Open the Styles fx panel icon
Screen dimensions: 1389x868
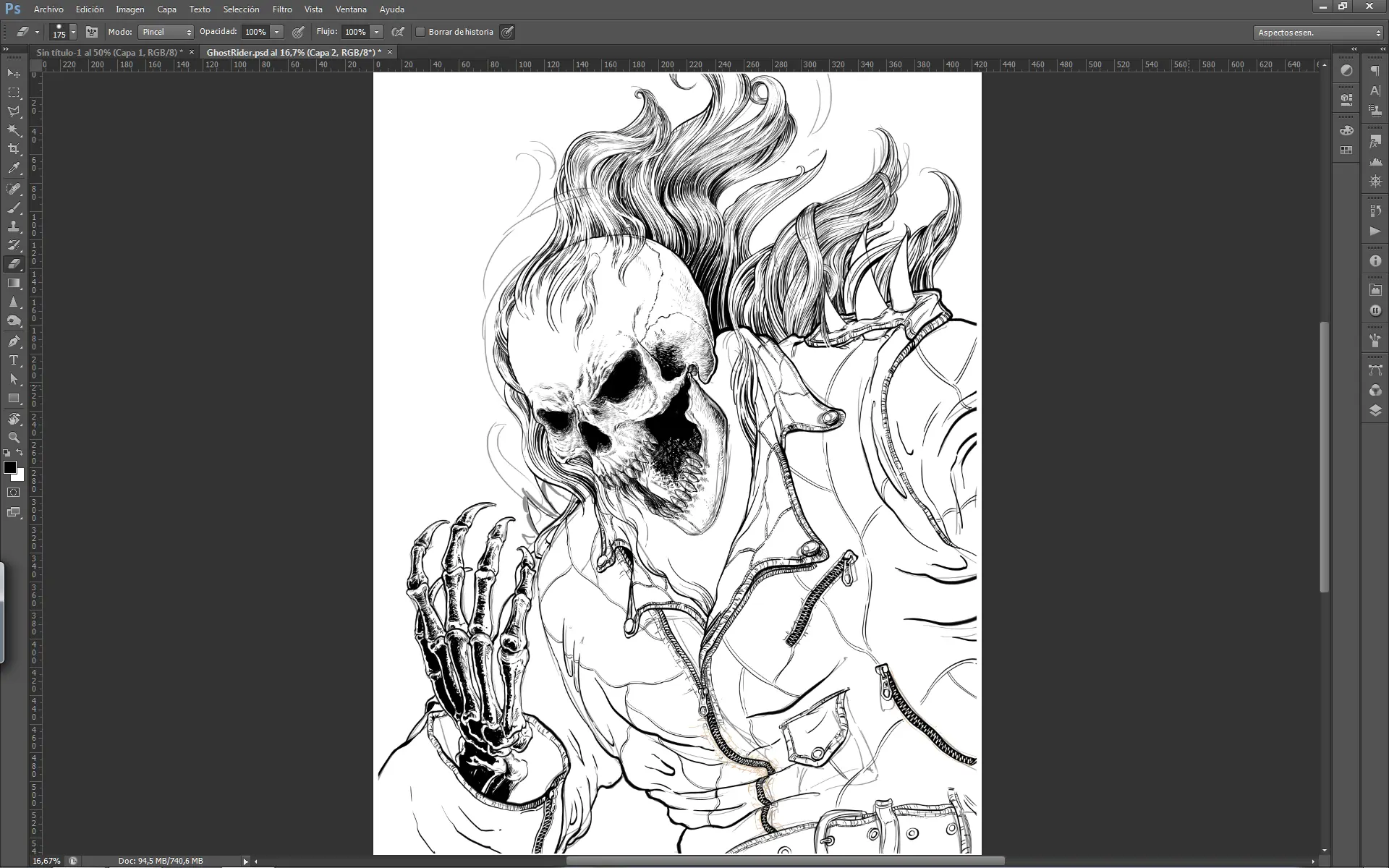(1375, 142)
